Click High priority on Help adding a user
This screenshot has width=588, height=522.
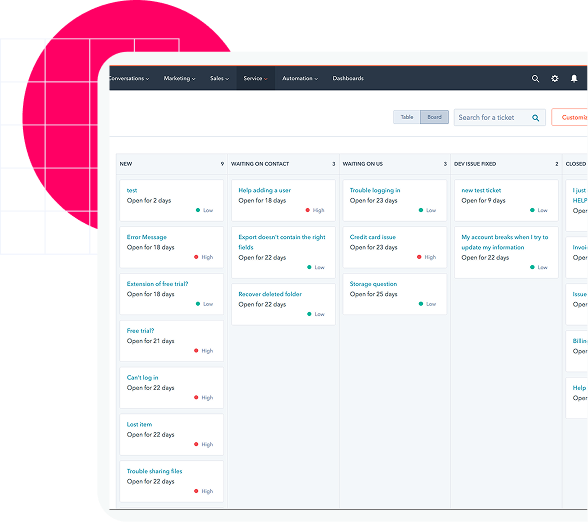315,210
